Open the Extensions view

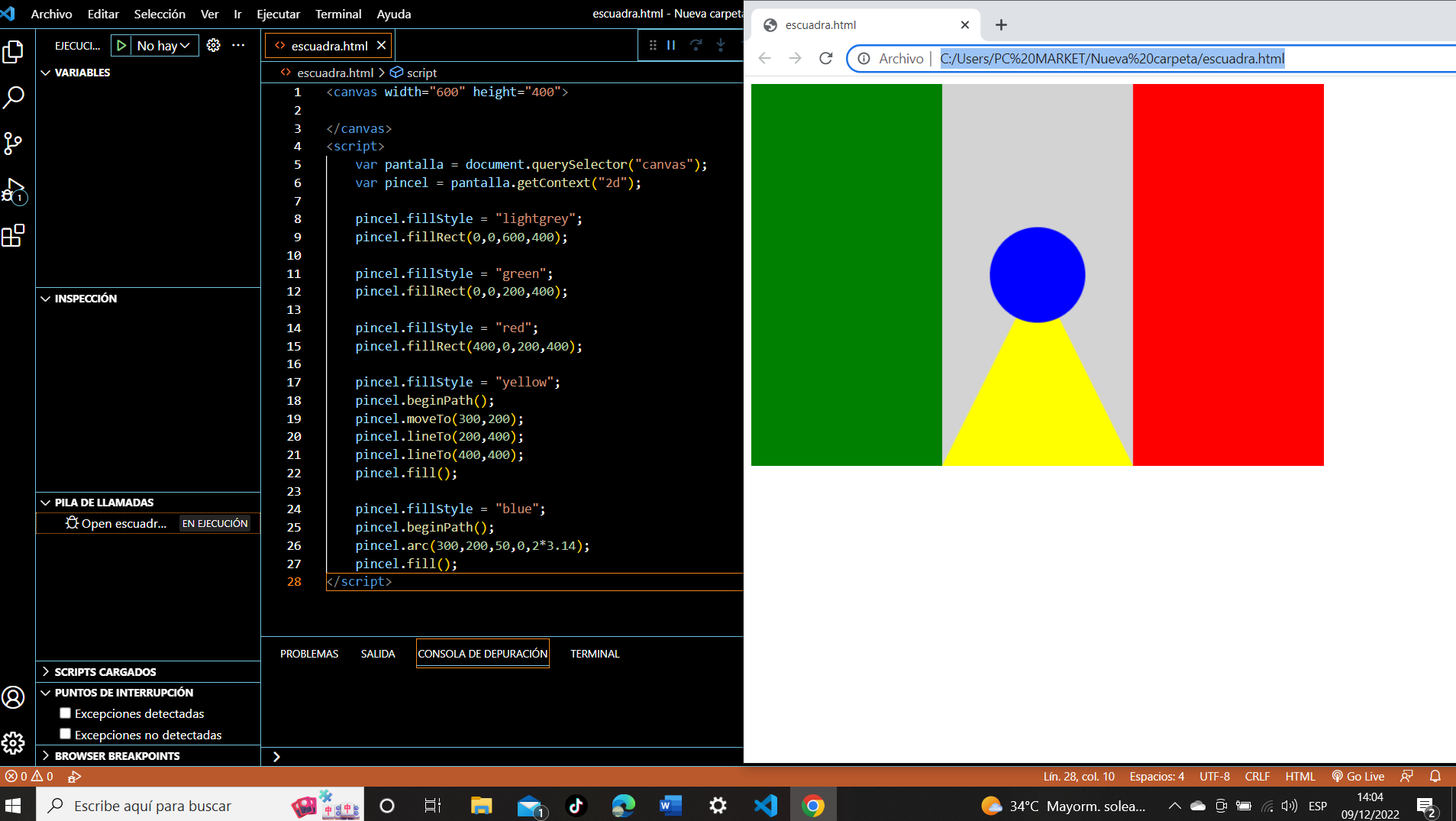[14, 235]
